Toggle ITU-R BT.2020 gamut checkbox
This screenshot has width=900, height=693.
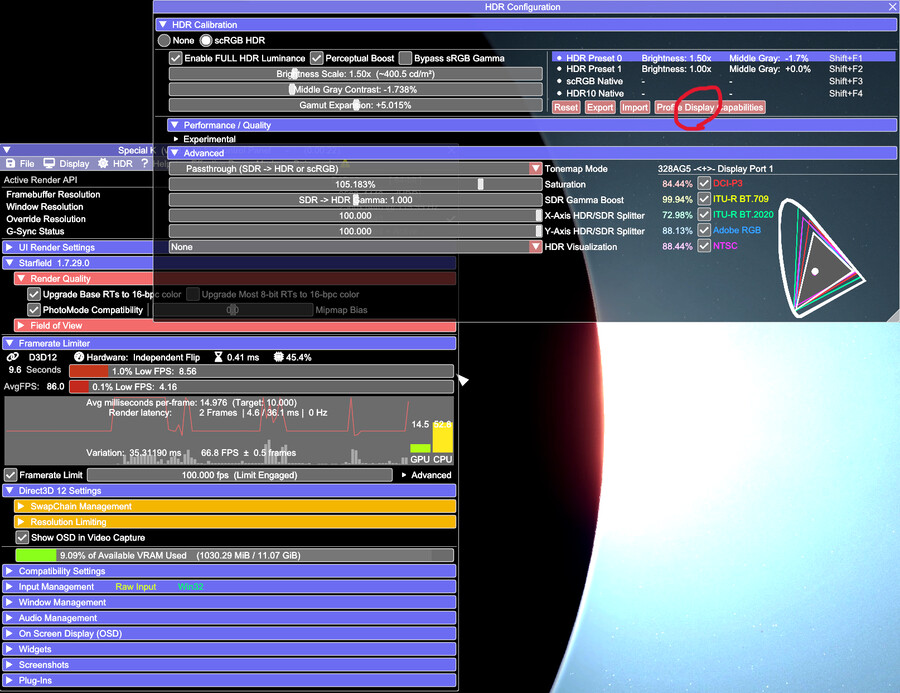704,215
